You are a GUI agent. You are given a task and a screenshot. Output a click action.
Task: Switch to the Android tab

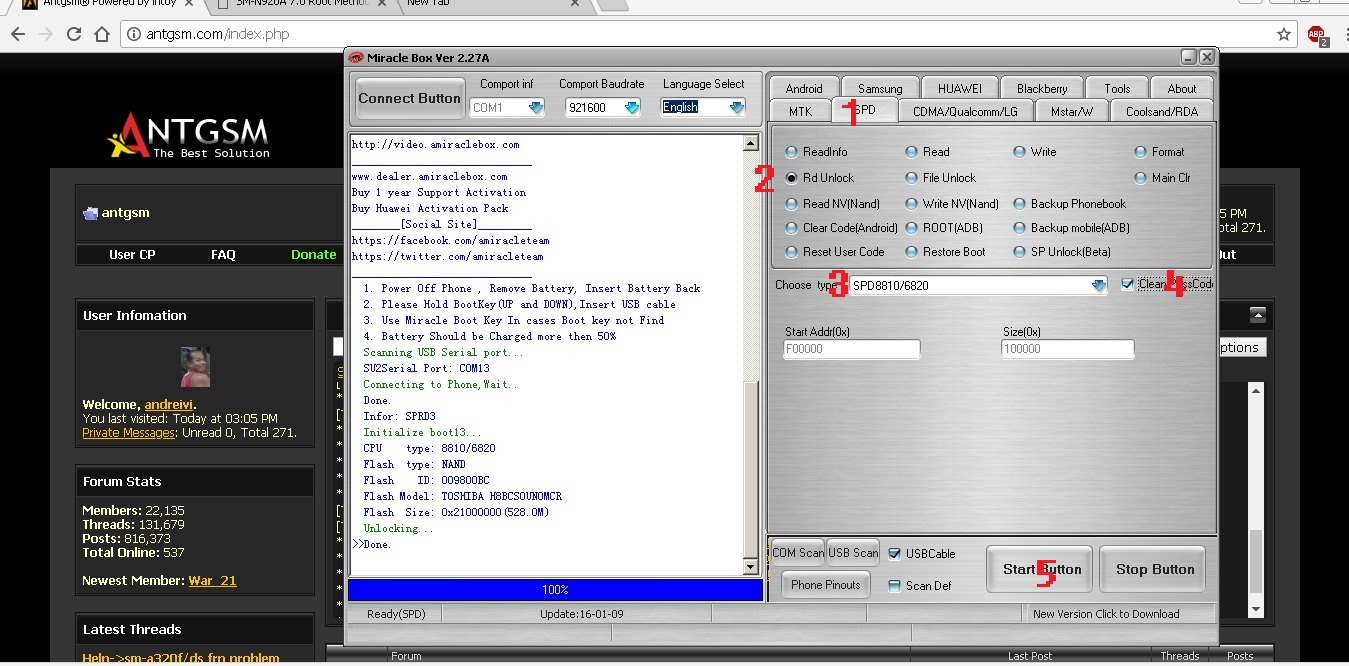804,88
